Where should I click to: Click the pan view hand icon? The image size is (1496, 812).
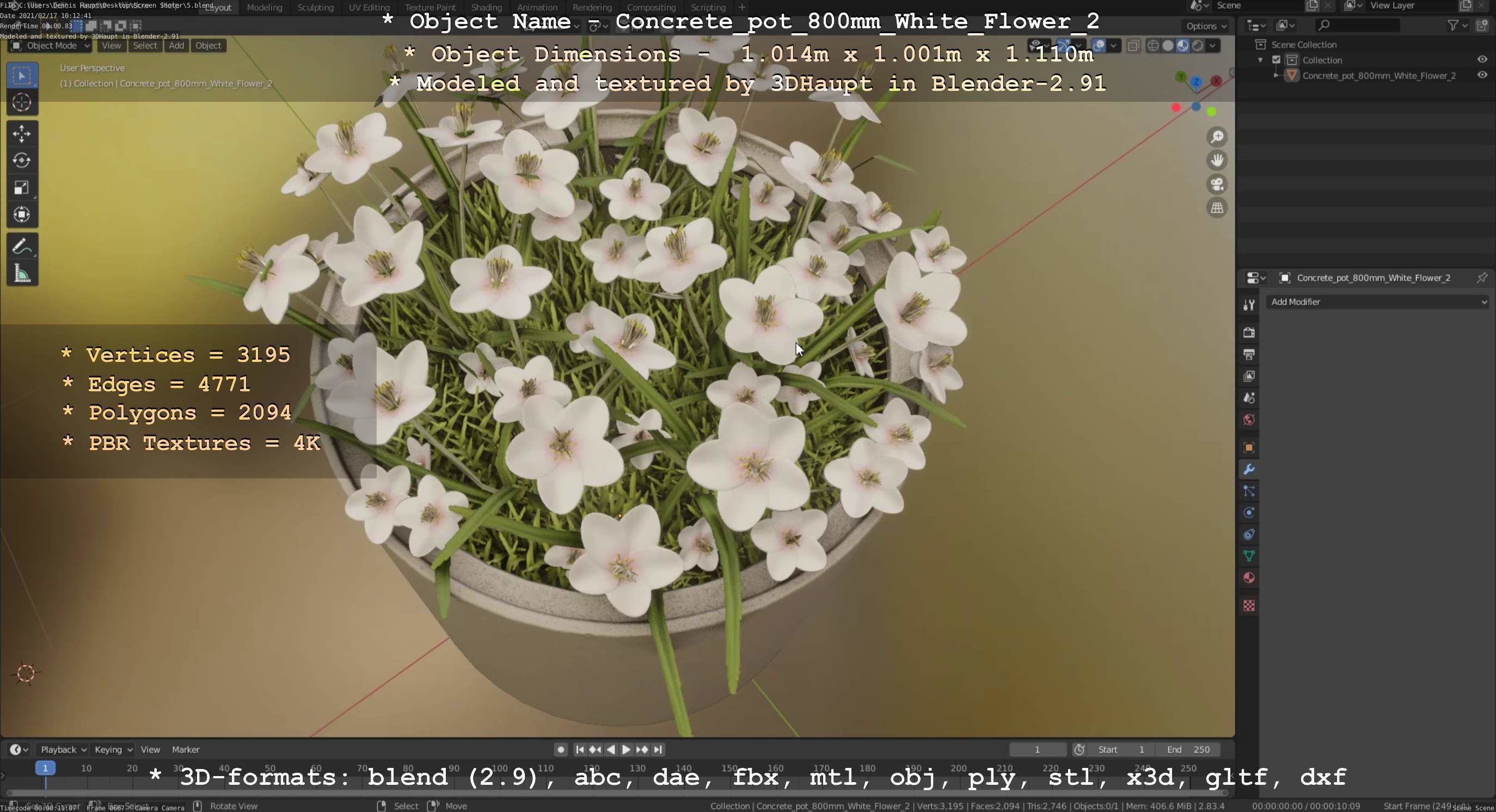coord(1217,161)
